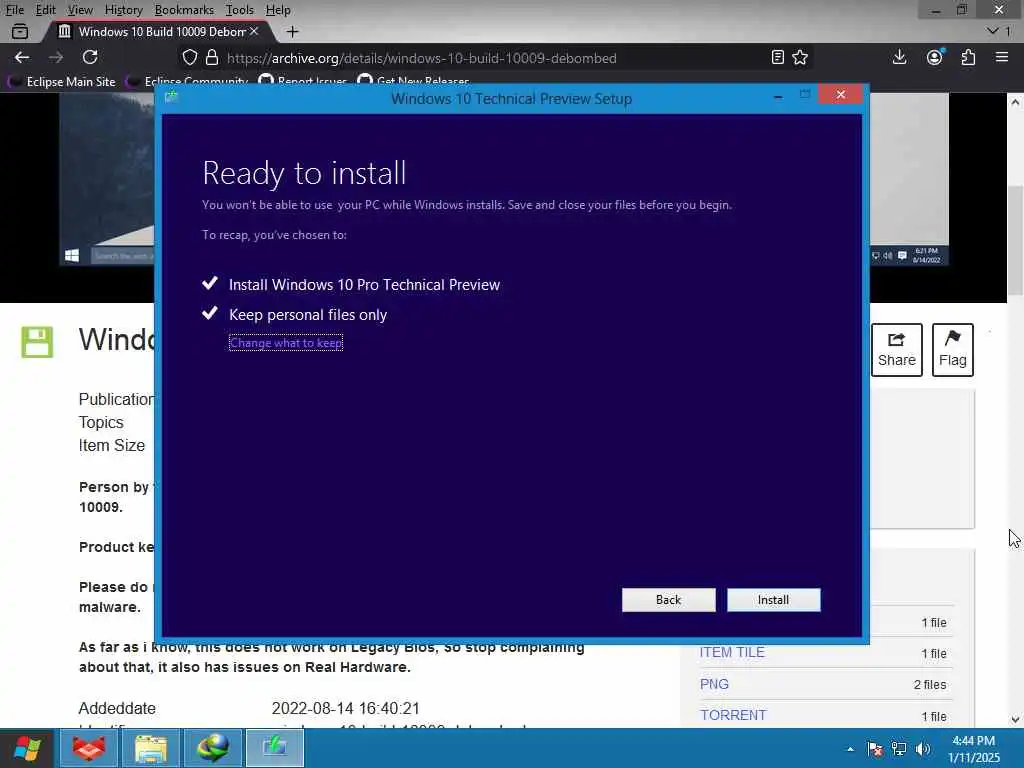Open the volume speaker tray icon

(x=923, y=749)
